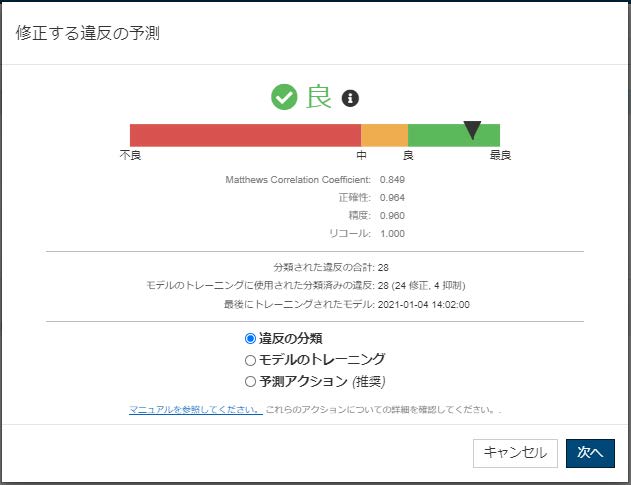
Task: Click the large green 良 rating text
Action: (x=318, y=97)
